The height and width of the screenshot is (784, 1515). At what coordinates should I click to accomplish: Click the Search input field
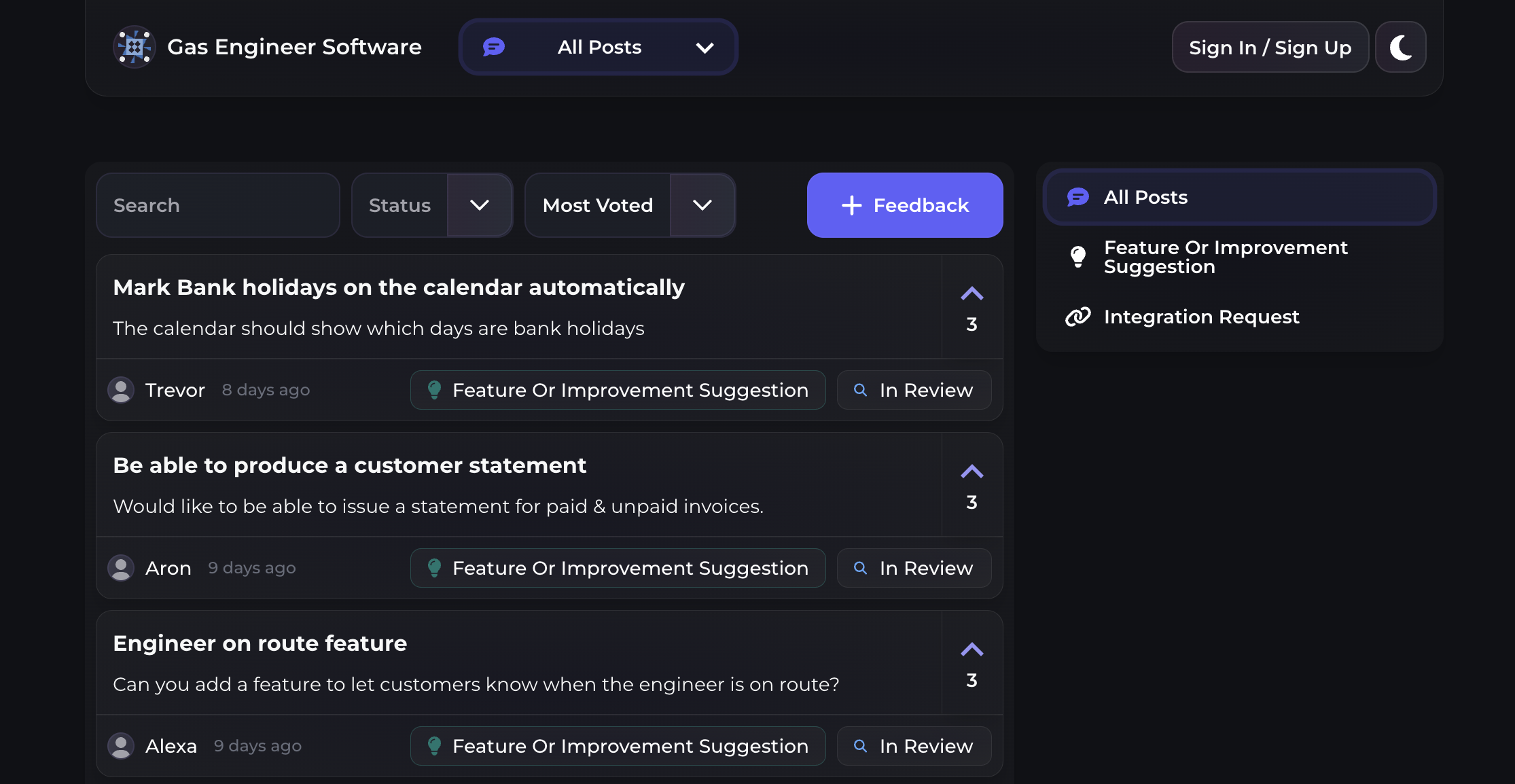217,205
